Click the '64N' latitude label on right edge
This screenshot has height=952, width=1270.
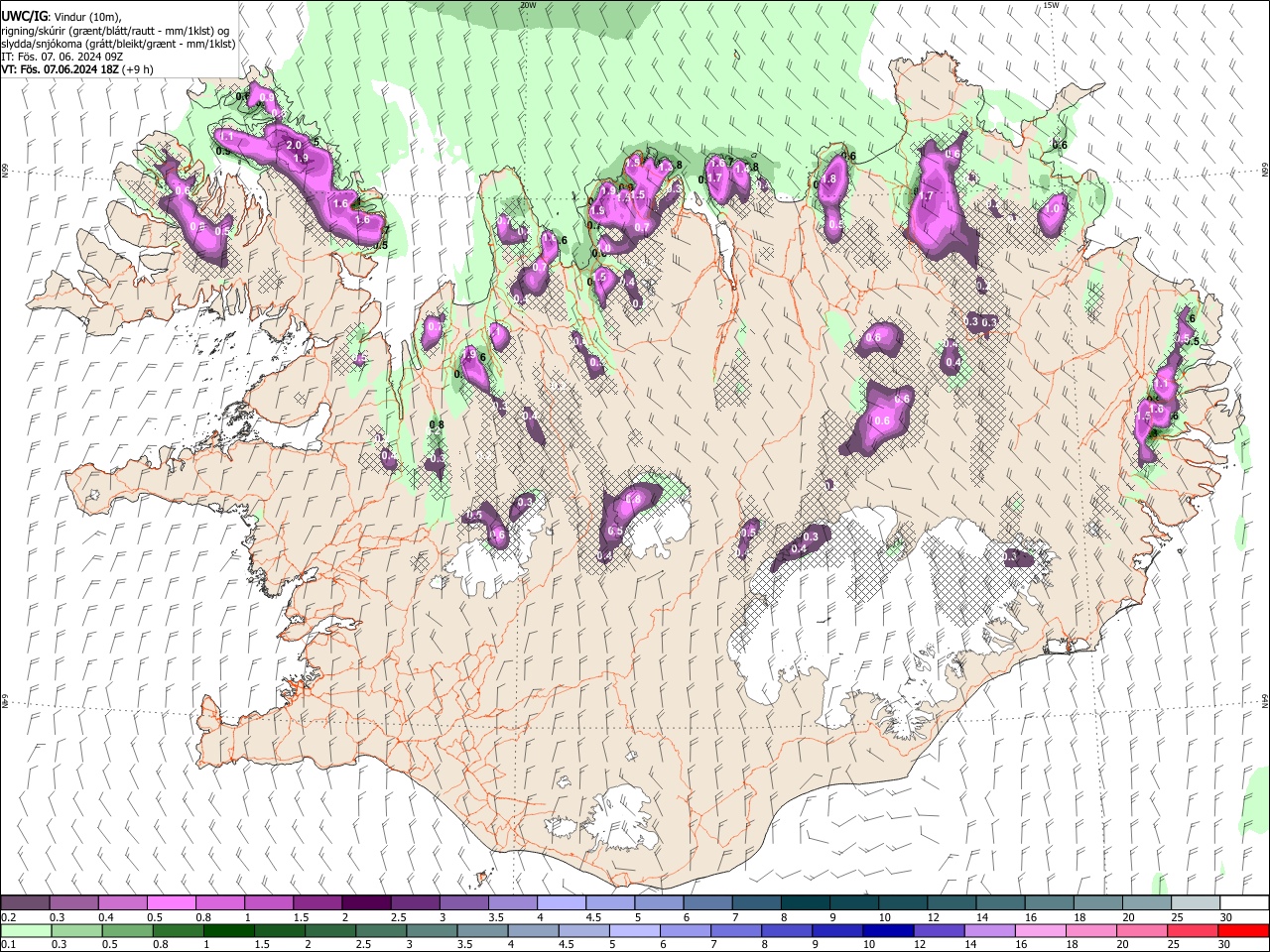click(1265, 700)
